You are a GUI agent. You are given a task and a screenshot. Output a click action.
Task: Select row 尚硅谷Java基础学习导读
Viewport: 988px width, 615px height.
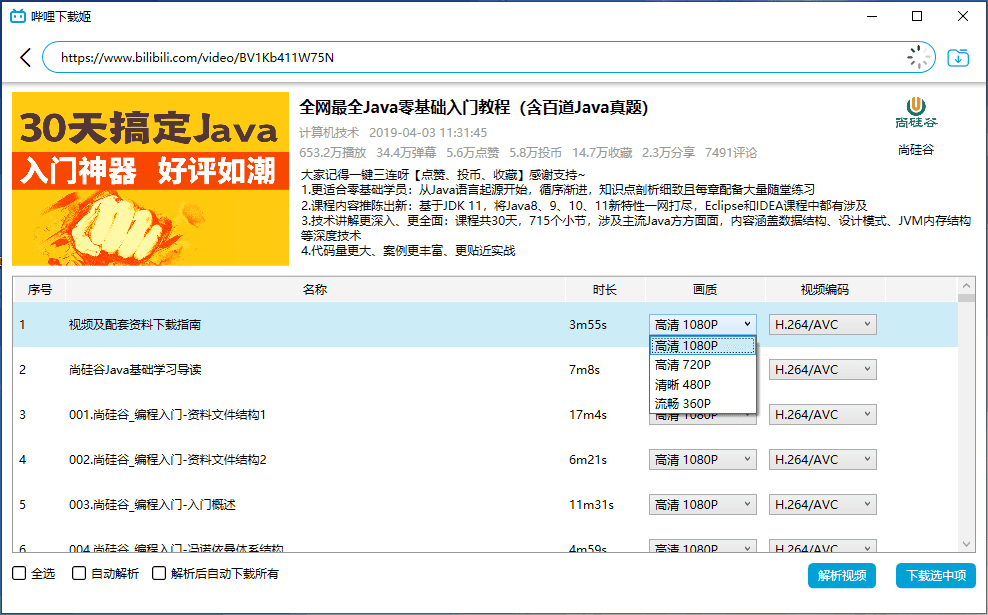point(485,369)
